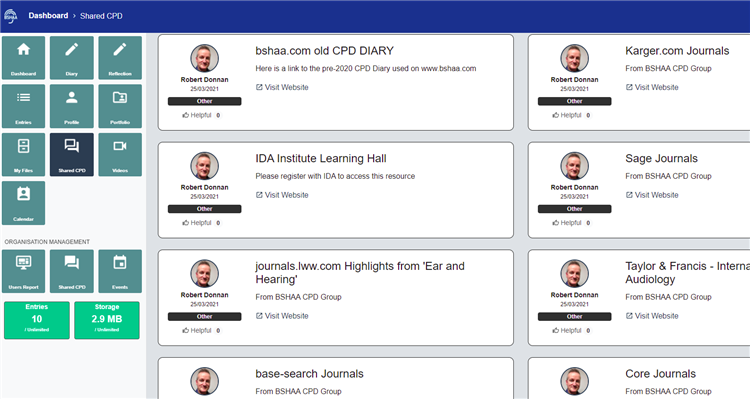Open the Videos camera tile
The height and width of the screenshot is (399, 750).
coord(120,155)
